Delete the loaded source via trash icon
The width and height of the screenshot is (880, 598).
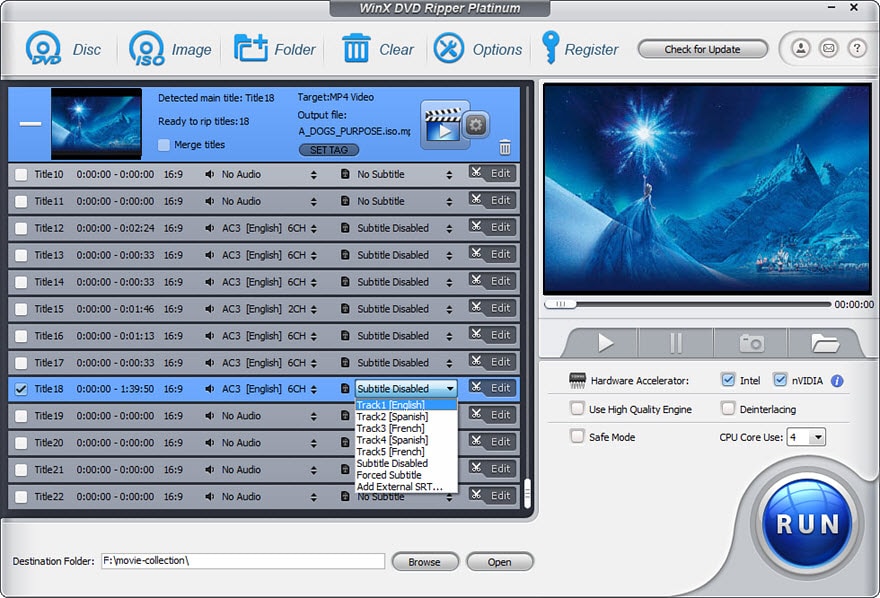[x=507, y=147]
